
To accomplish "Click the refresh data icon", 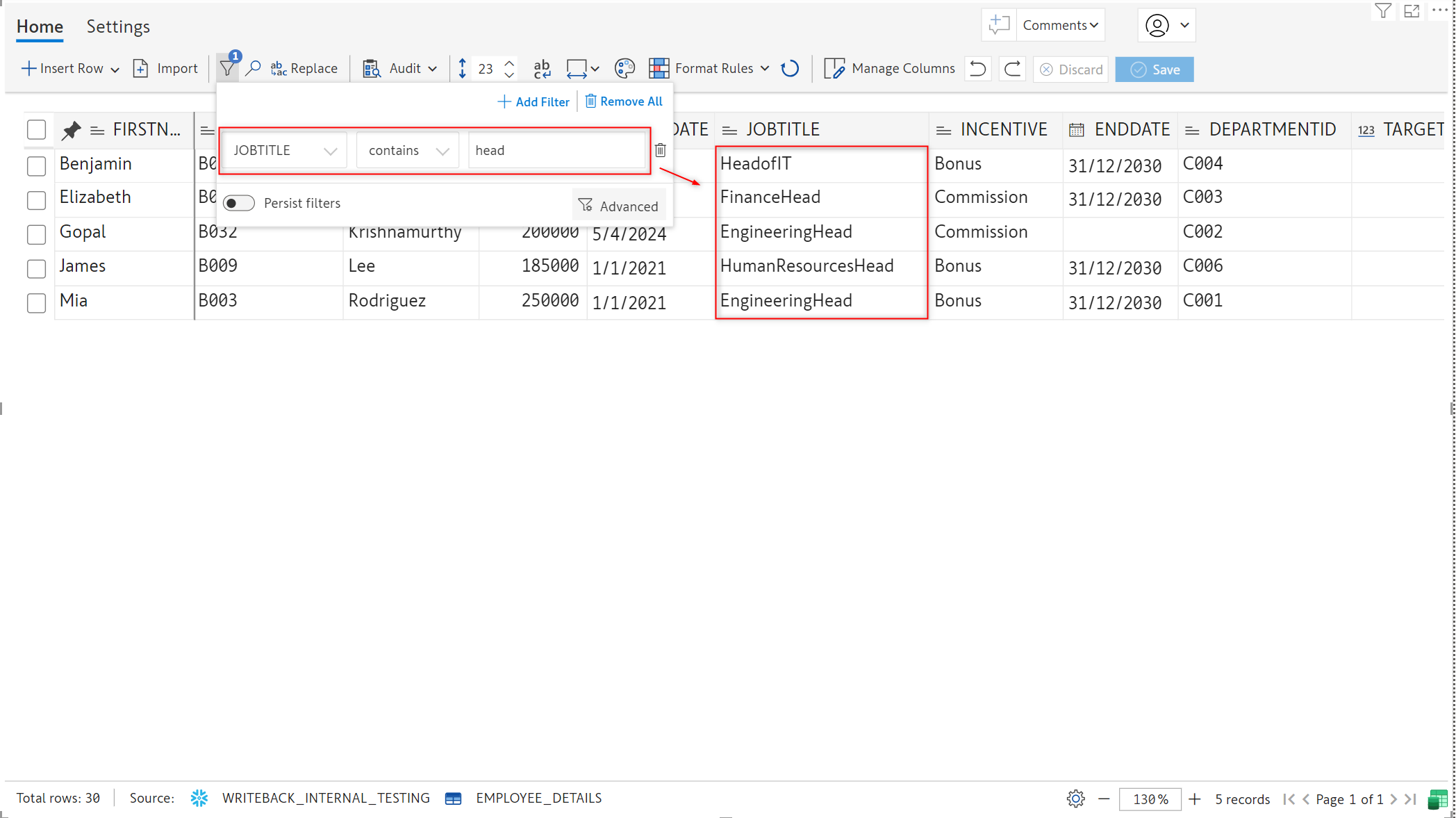I will click(790, 68).
